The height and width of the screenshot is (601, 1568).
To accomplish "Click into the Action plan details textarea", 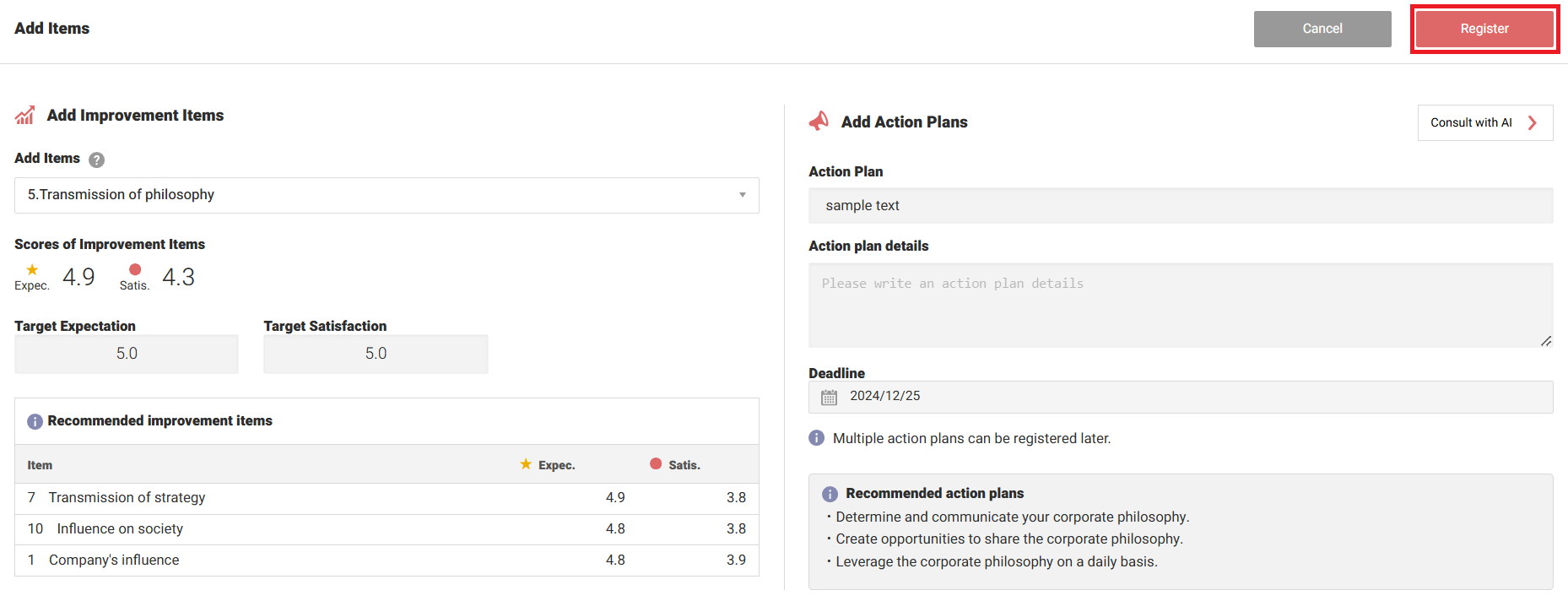I will pos(1180,305).
